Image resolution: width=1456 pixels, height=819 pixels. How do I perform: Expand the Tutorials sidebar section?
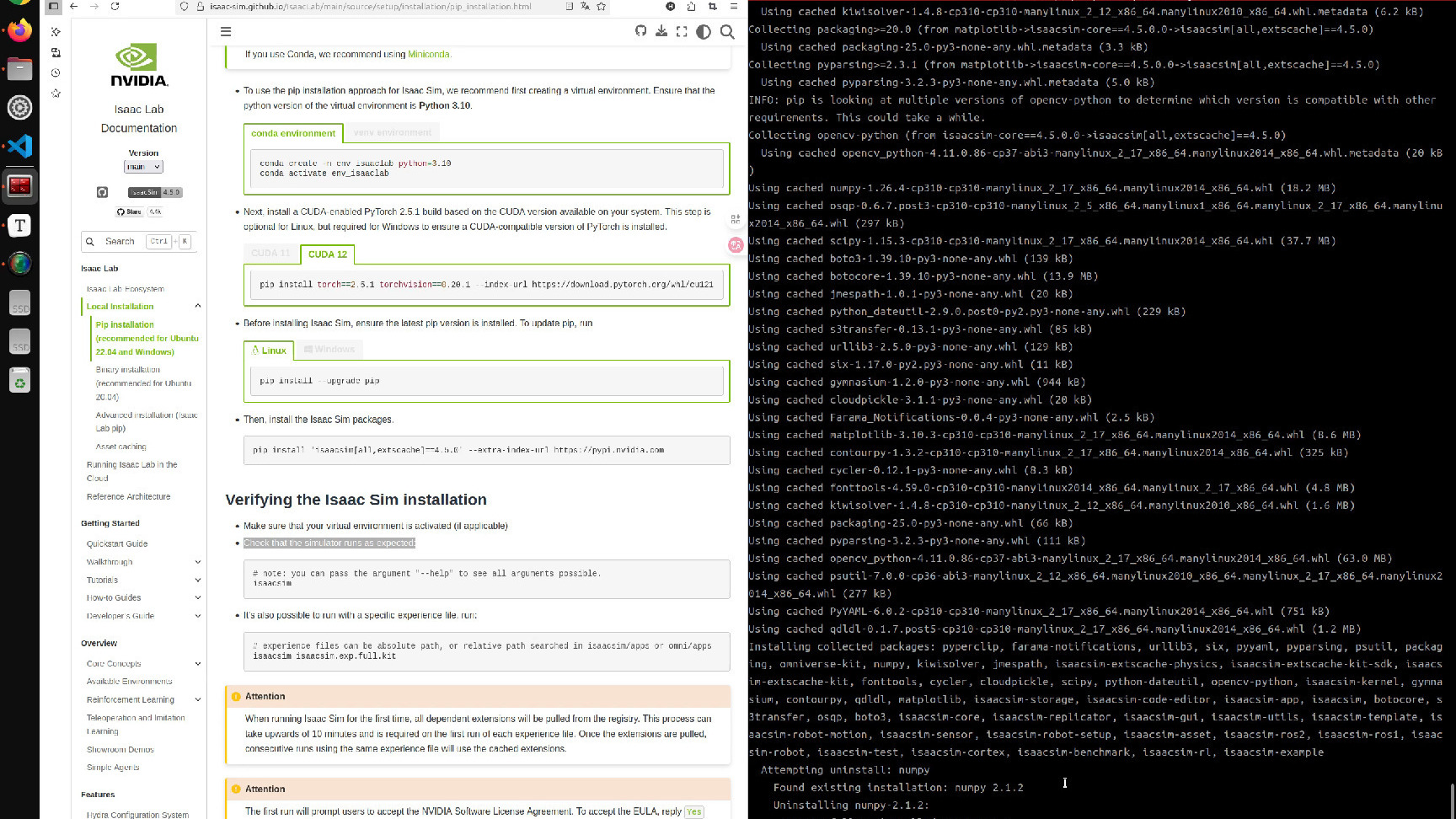click(x=198, y=580)
